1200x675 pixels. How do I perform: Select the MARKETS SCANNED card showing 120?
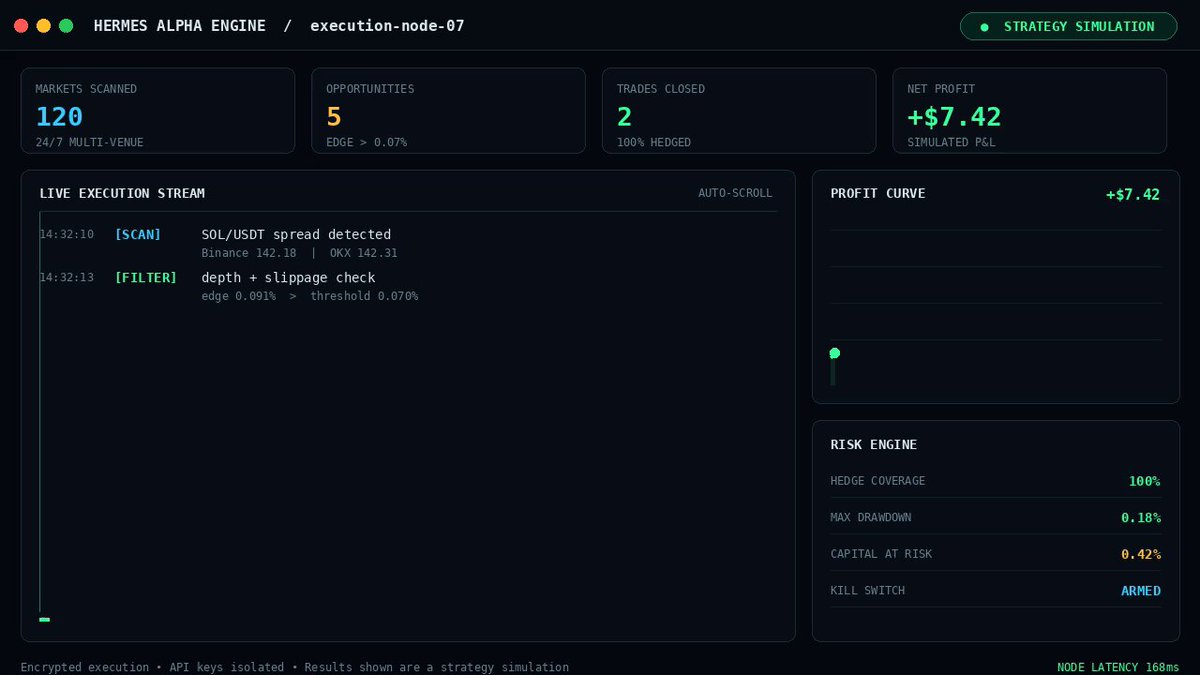(x=158, y=111)
